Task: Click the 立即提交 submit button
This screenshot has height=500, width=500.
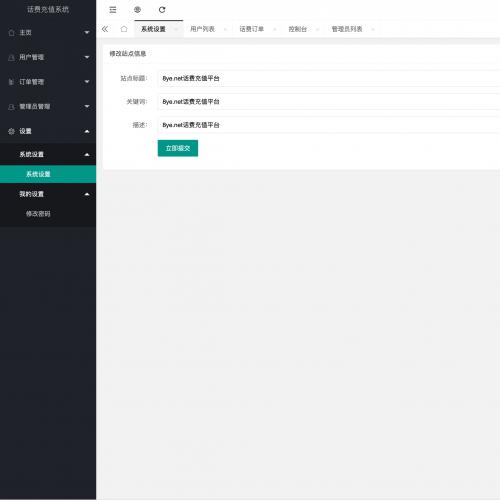Action: click(x=178, y=148)
